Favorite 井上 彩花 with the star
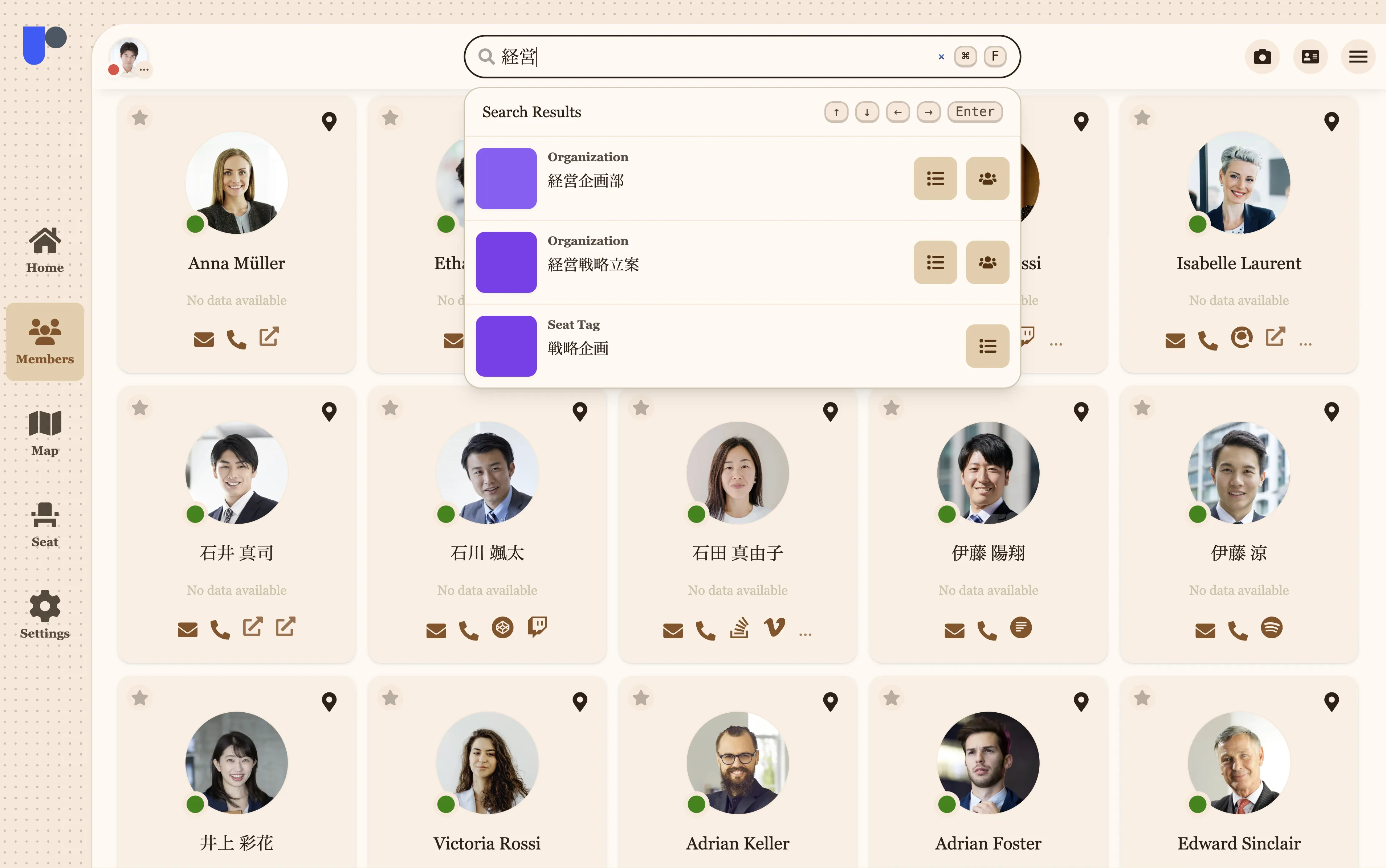 [x=139, y=698]
